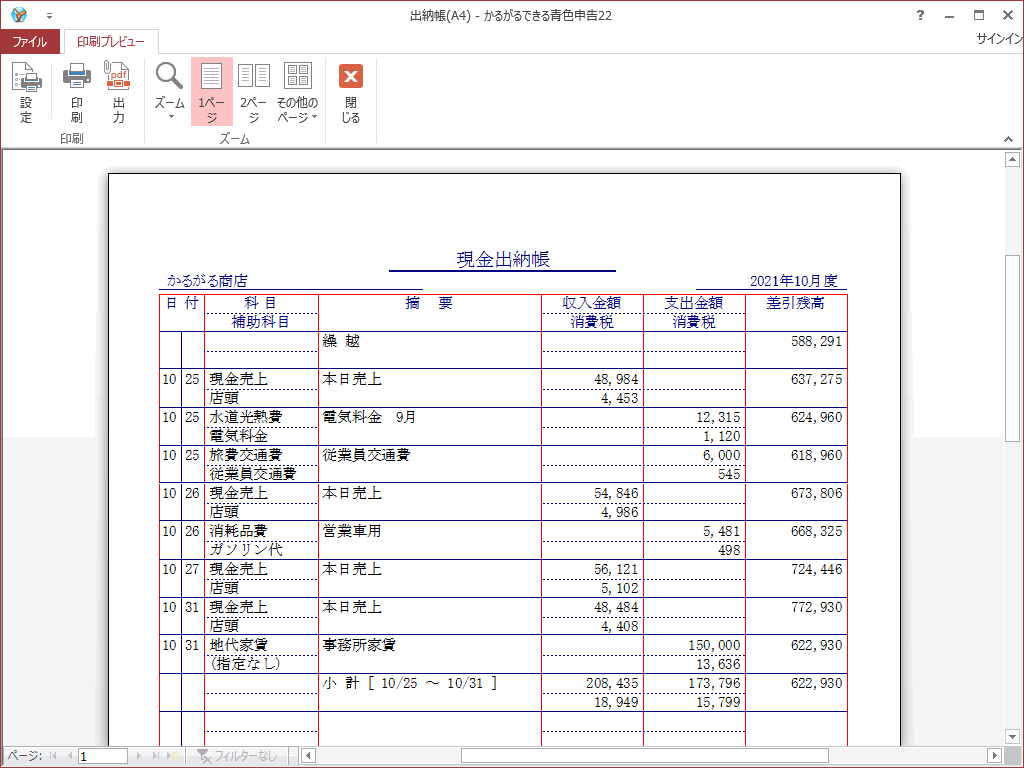Go to first page navigation icon

tap(53, 756)
